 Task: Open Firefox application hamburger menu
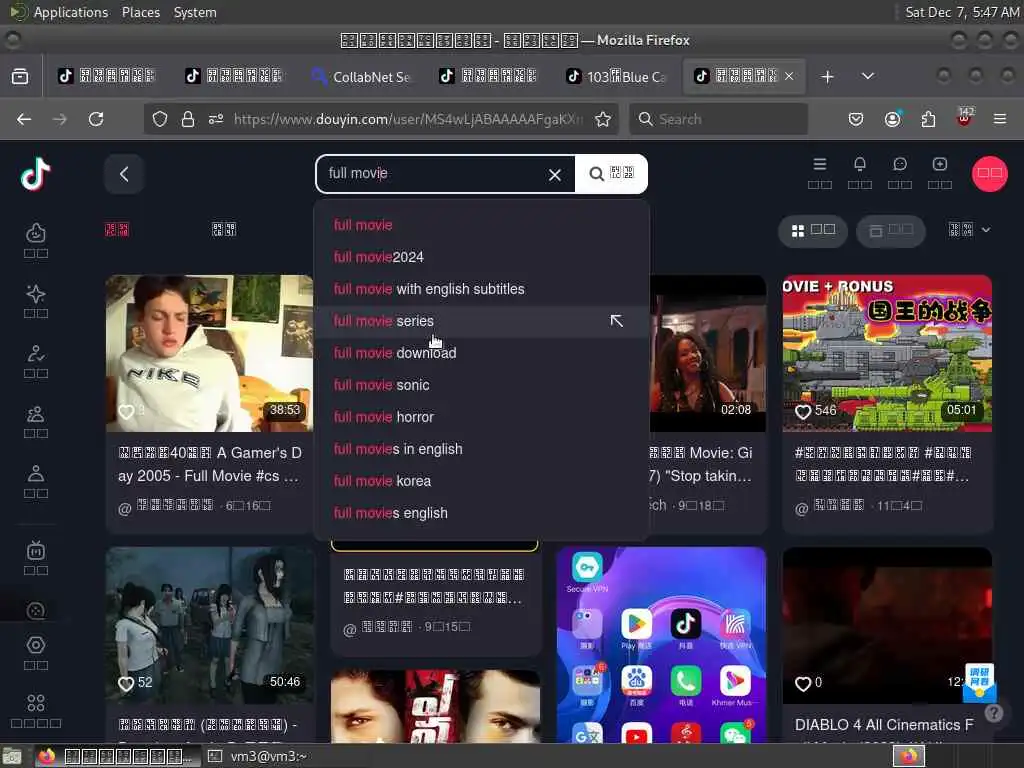1000,119
